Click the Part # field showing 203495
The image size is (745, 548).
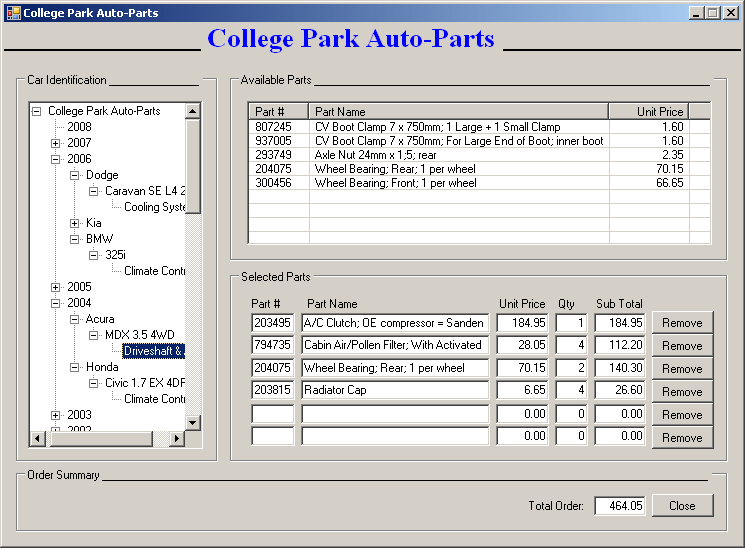click(273, 323)
